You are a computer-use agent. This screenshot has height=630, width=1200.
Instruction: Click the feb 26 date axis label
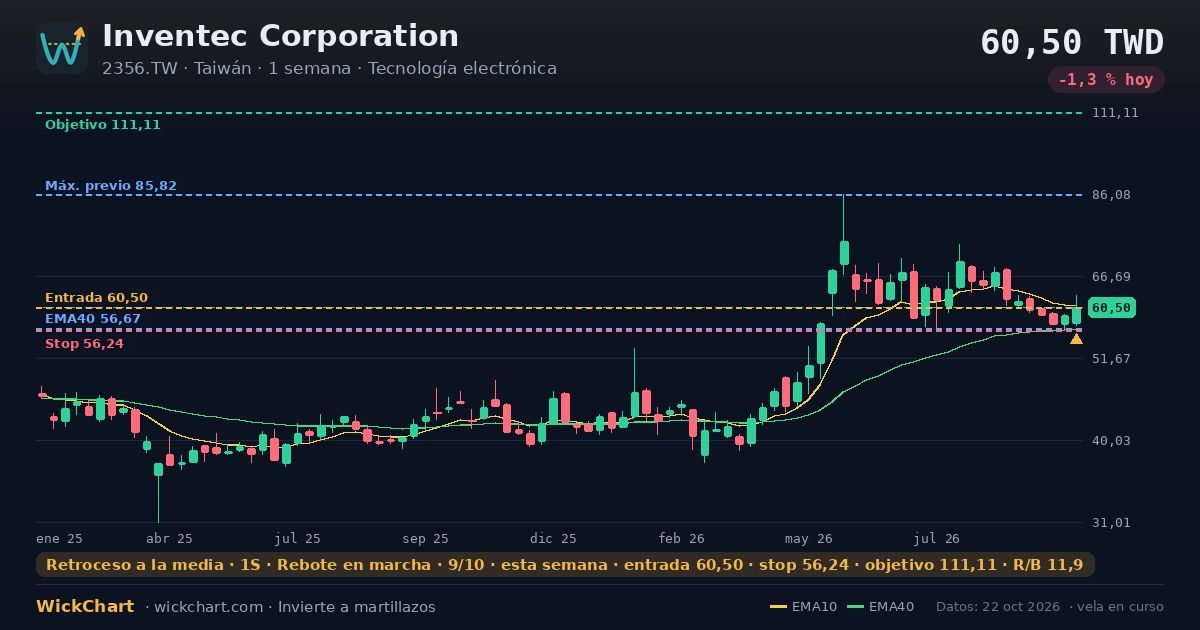coord(682,538)
